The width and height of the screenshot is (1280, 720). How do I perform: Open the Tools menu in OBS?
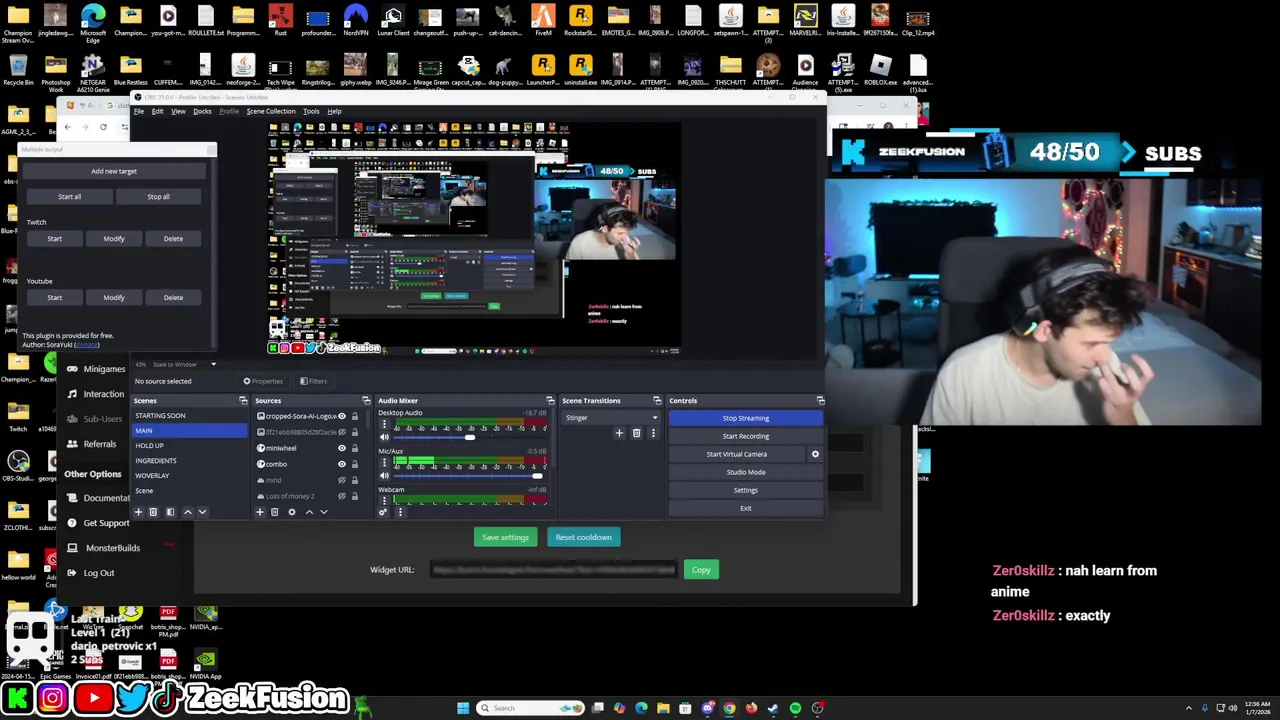311,111
